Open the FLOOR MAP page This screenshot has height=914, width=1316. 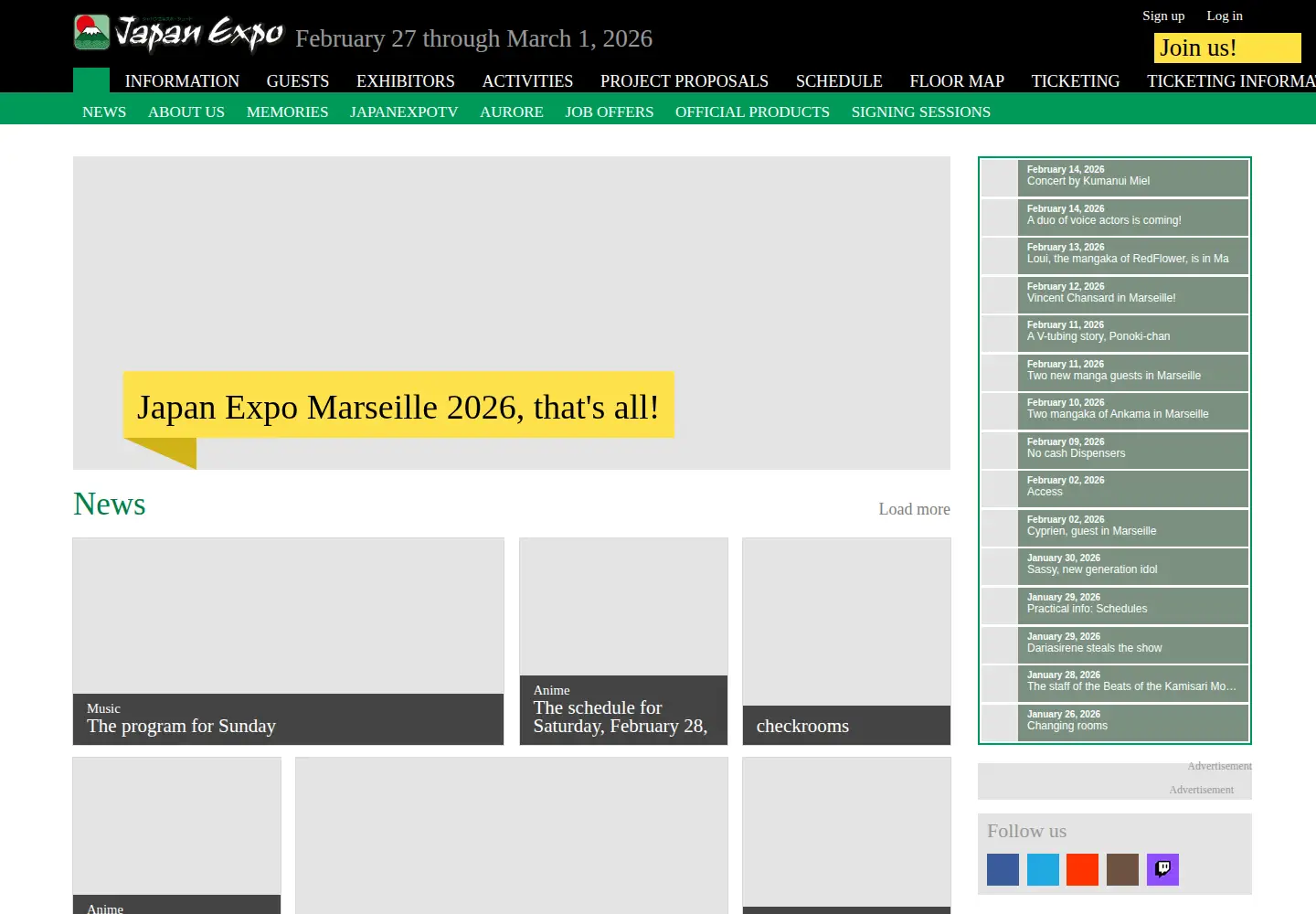(x=957, y=81)
